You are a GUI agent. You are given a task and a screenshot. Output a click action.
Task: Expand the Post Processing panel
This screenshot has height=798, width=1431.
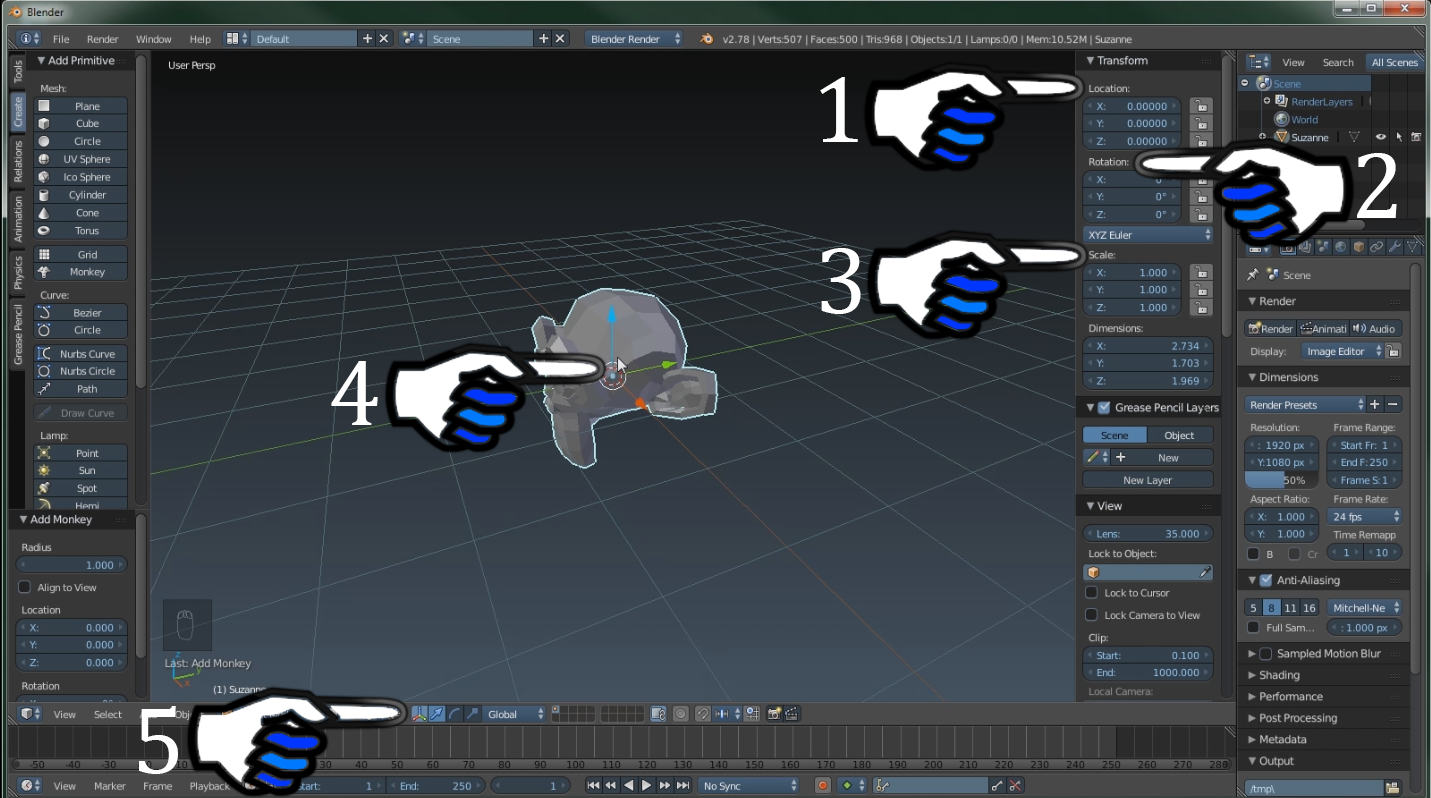click(1298, 718)
